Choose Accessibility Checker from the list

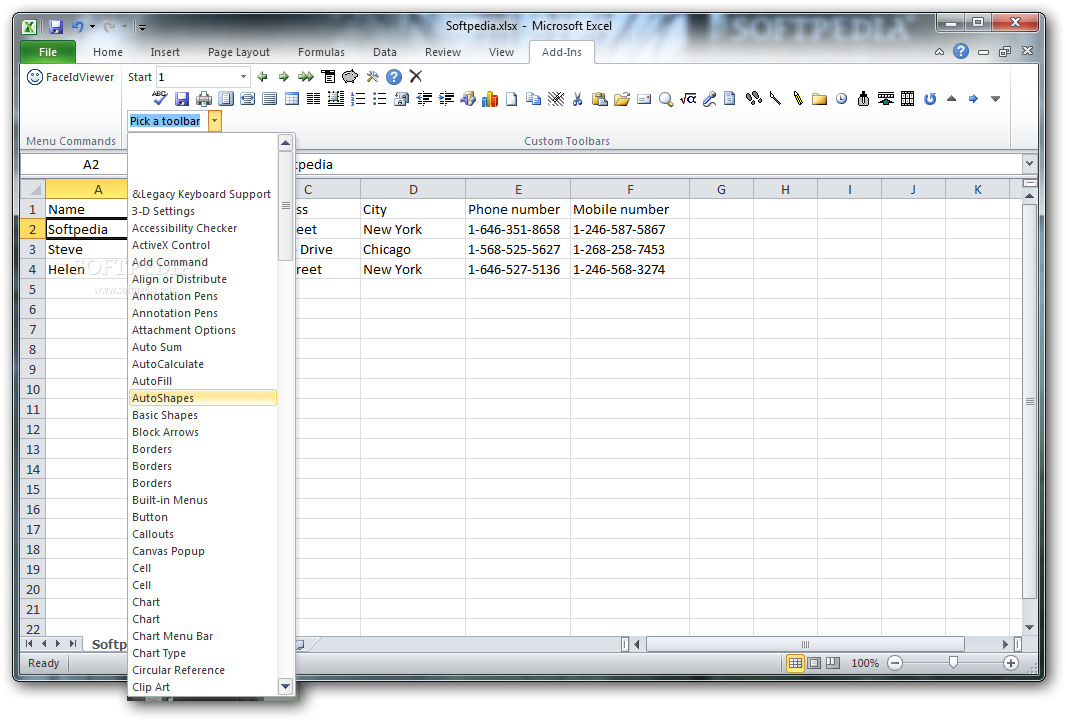point(203,228)
